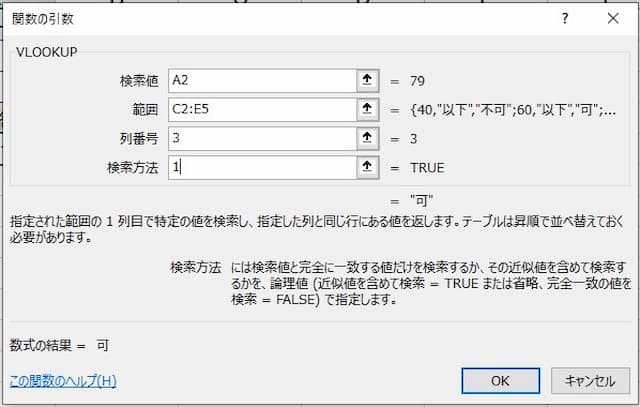Click the 検索方法 field label

click(x=132, y=168)
